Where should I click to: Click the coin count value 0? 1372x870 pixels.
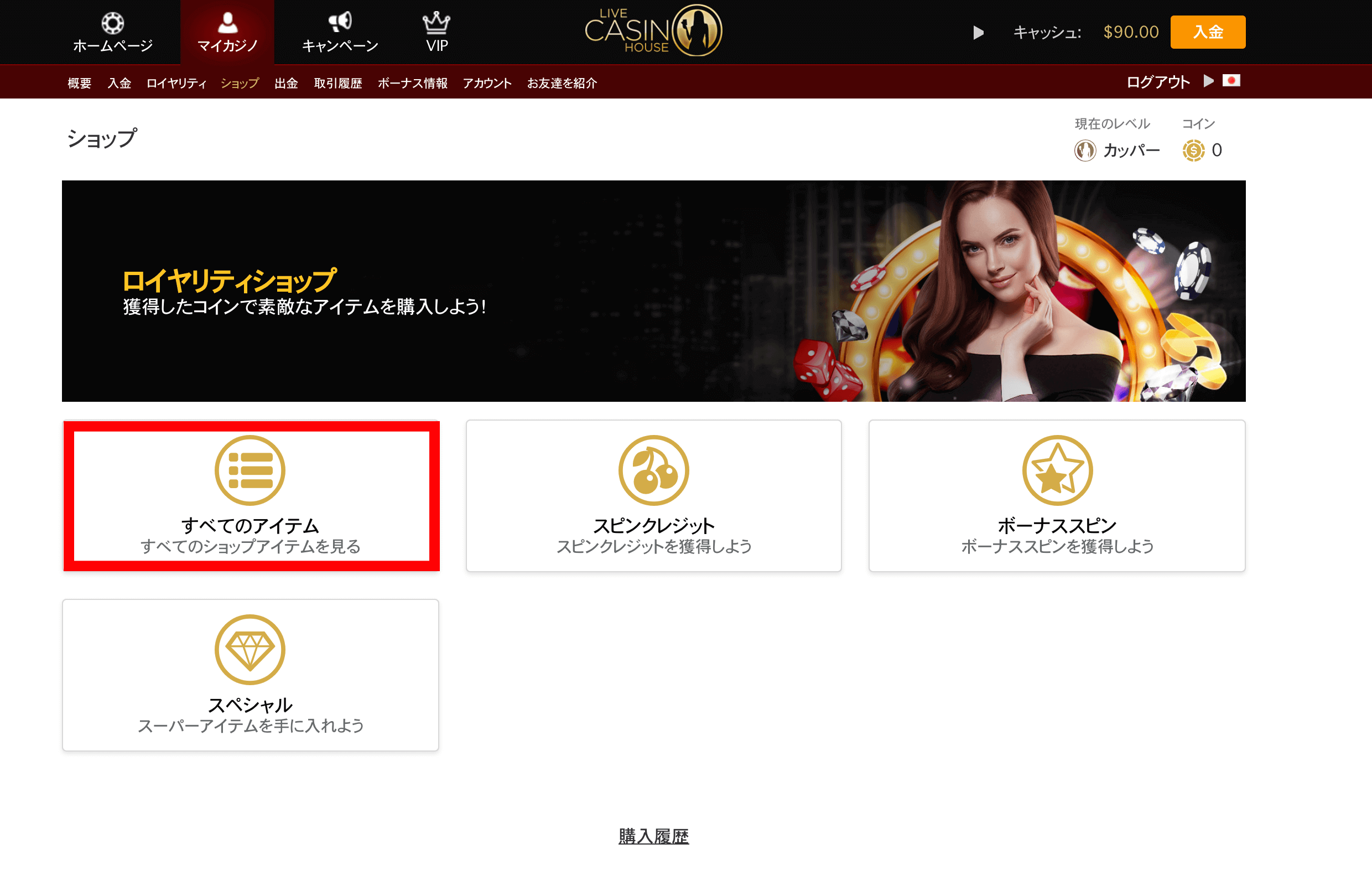(1217, 151)
